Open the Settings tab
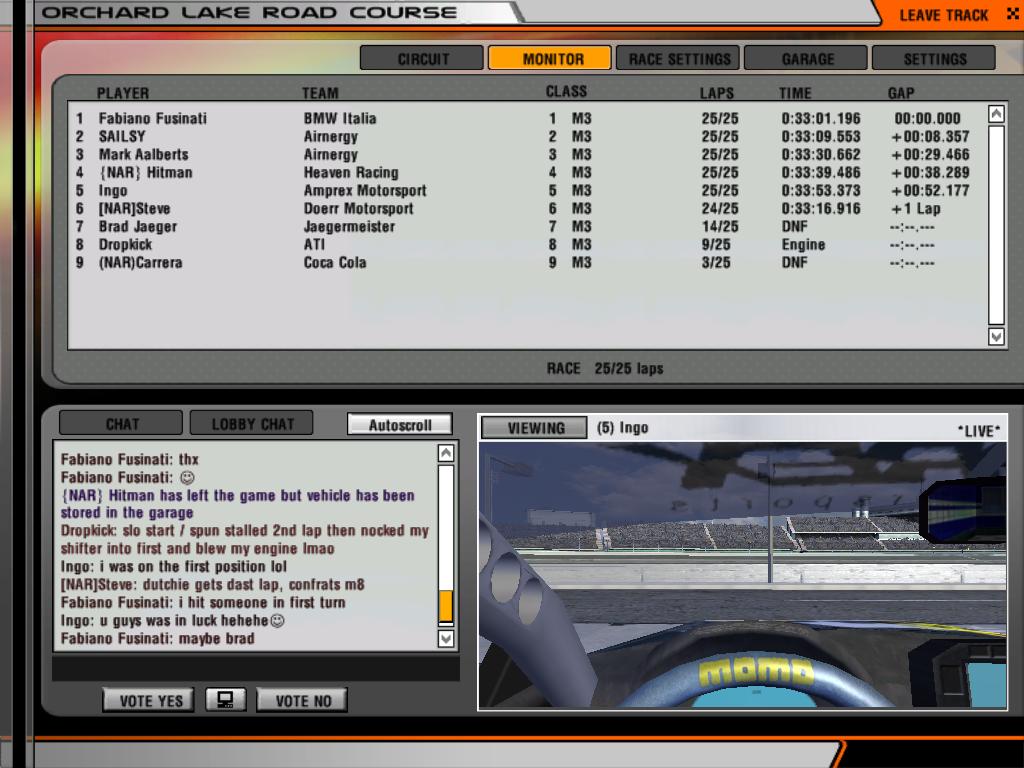The width and height of the screenshot is (1024, 768). [934, 59]
